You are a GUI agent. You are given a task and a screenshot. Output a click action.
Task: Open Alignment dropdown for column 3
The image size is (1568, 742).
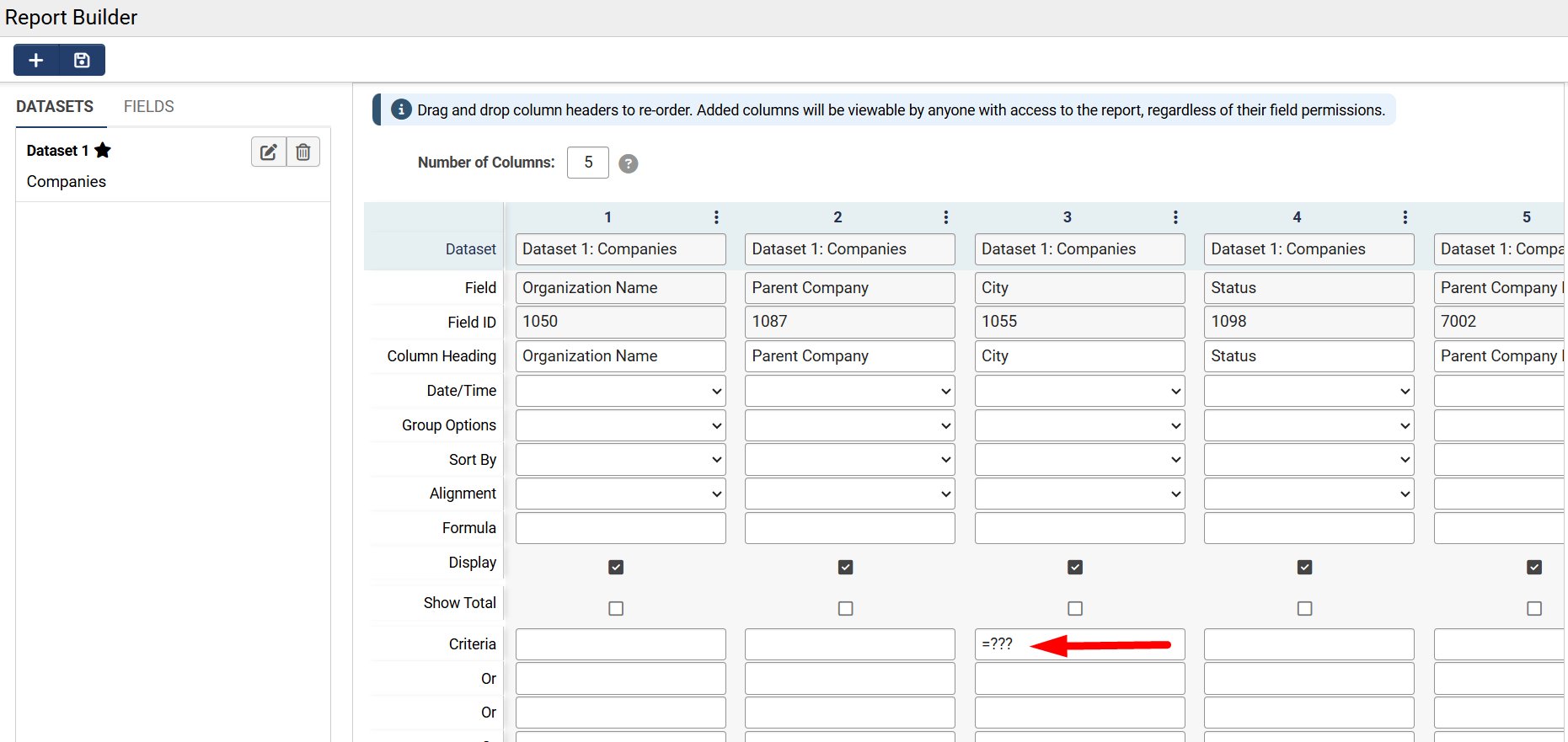tap(1080, 494)
